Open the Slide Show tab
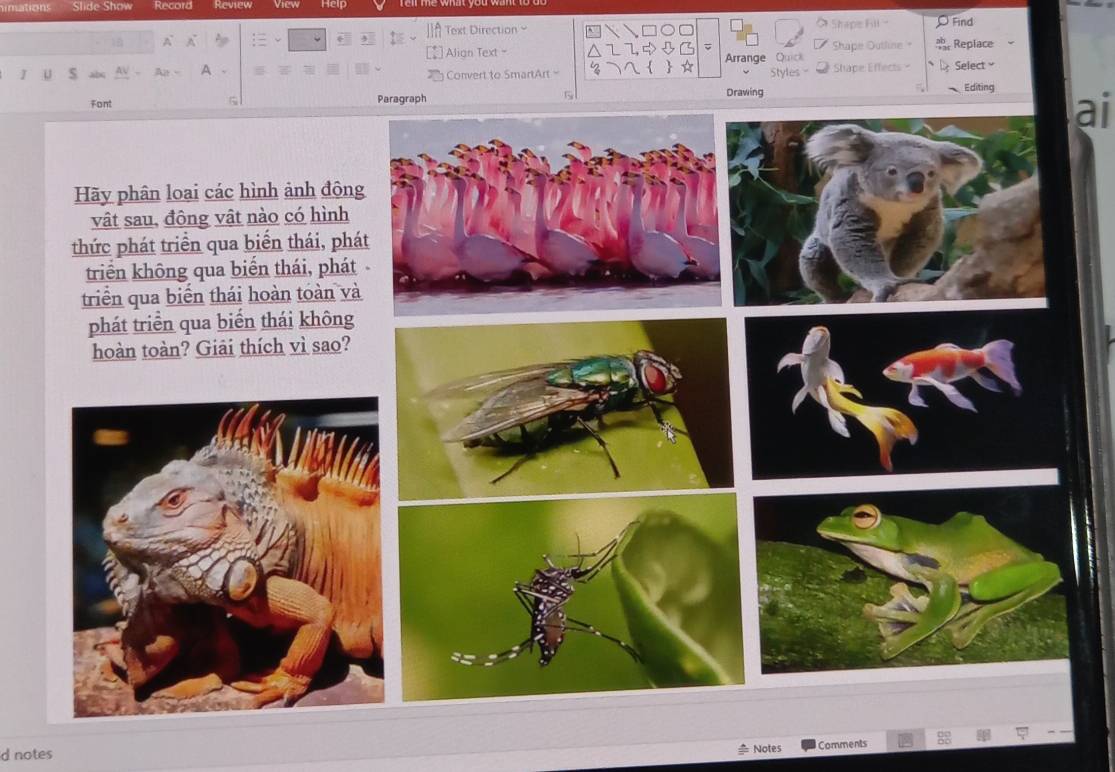The image size is (1115, 772). click(102, 5)
